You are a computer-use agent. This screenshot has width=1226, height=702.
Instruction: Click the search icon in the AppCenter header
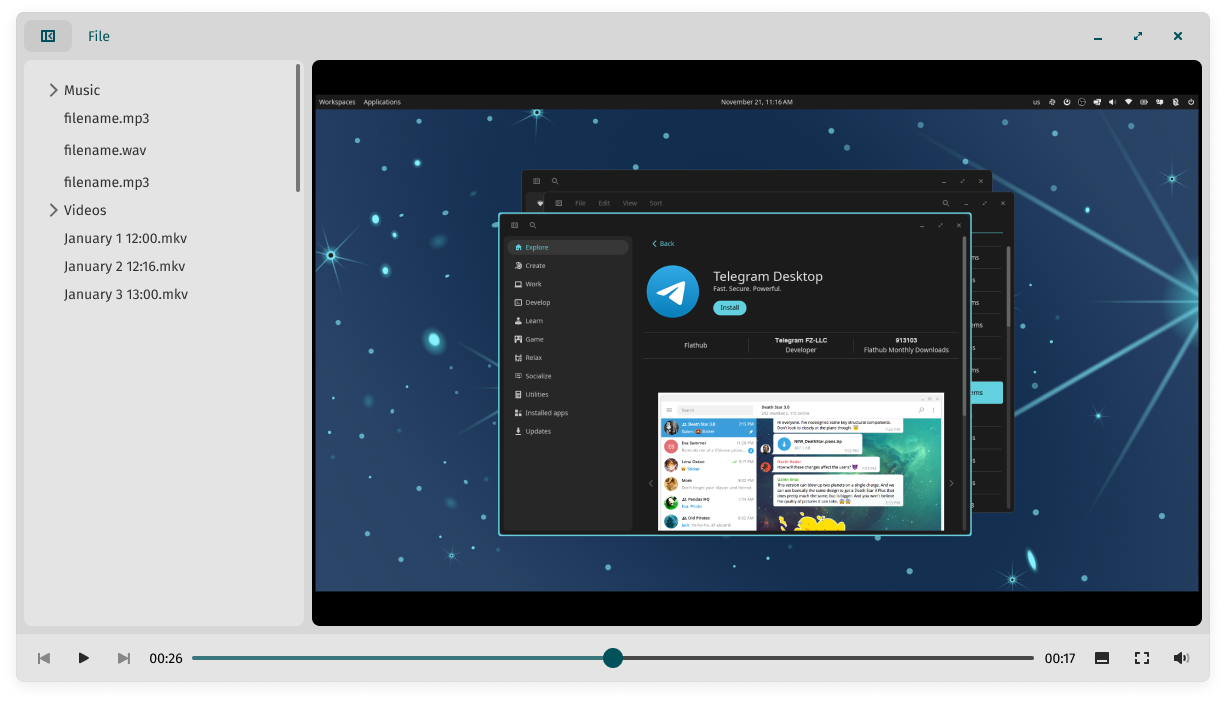pos(533,225)
